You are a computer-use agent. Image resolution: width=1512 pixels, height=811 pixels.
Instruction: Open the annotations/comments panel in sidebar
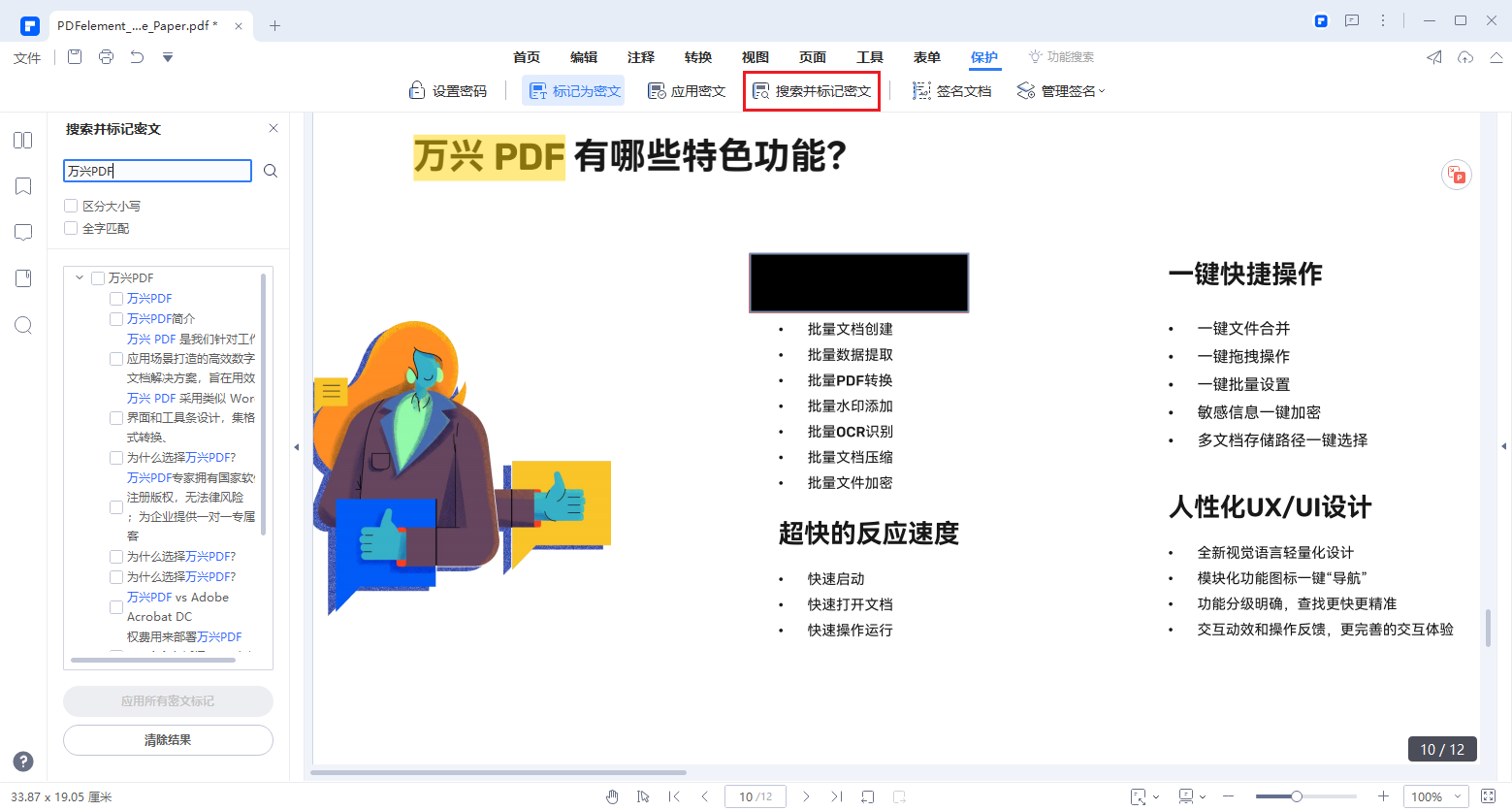click(22, 232)
